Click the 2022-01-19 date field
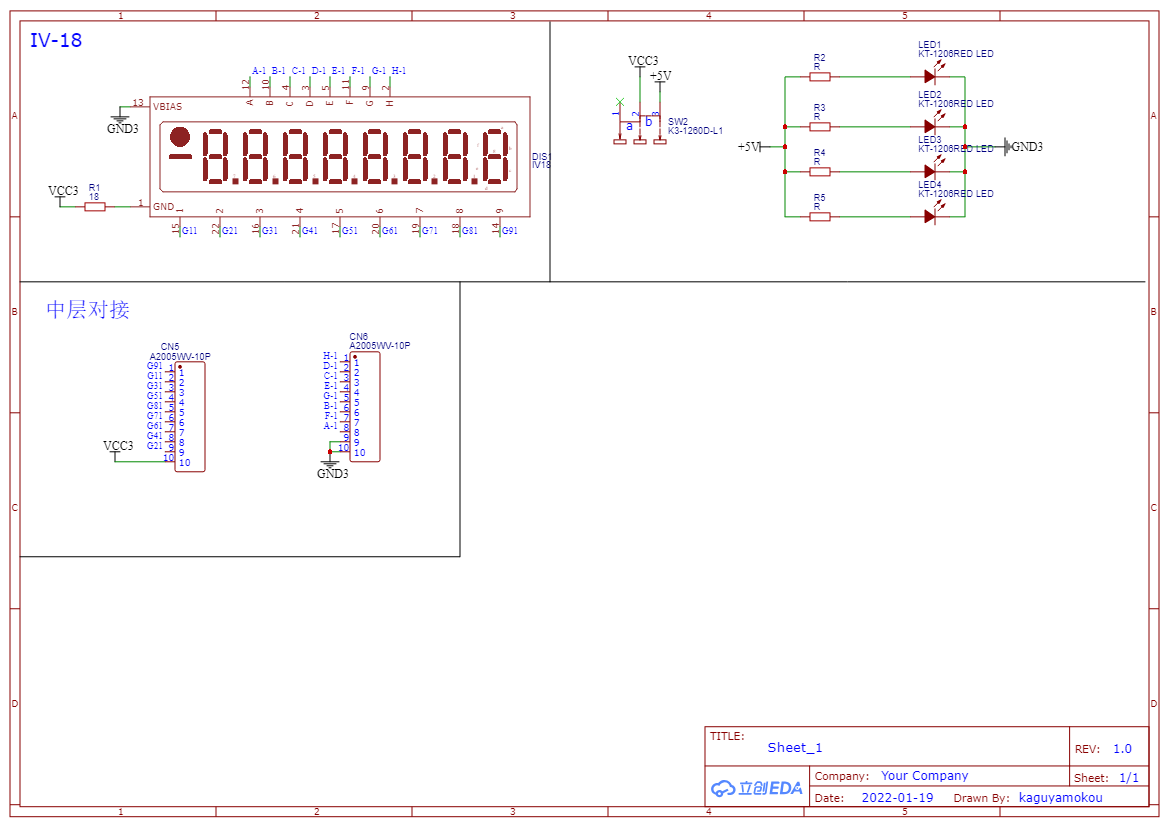1169x827 pixels. (897, 798)
